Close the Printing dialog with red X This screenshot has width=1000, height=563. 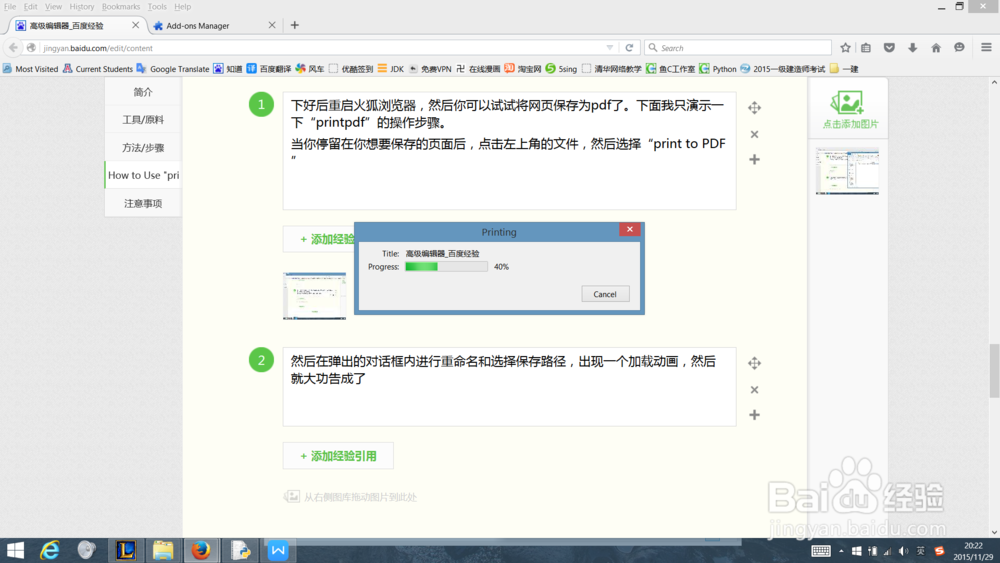629,230
